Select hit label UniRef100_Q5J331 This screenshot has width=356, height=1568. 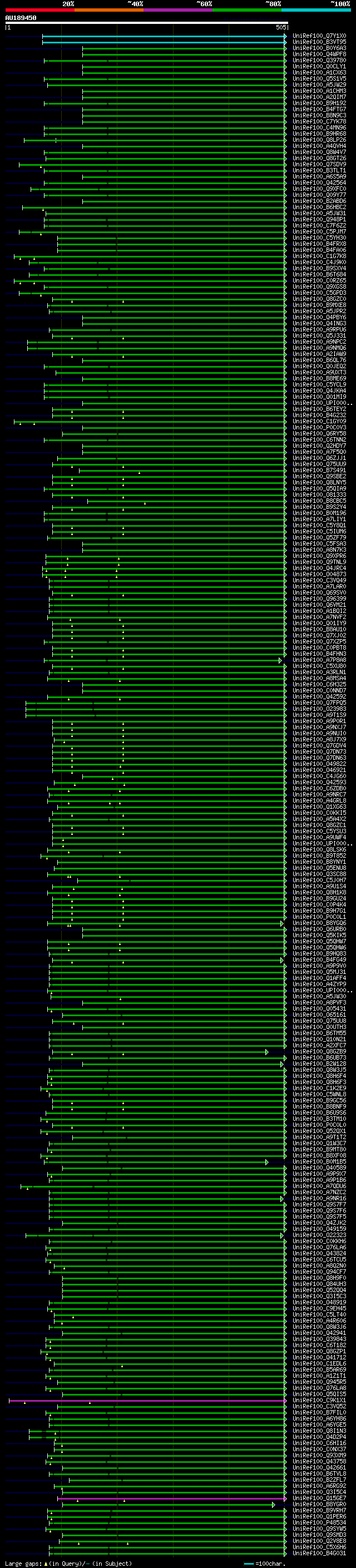click(x=319, y=335)
